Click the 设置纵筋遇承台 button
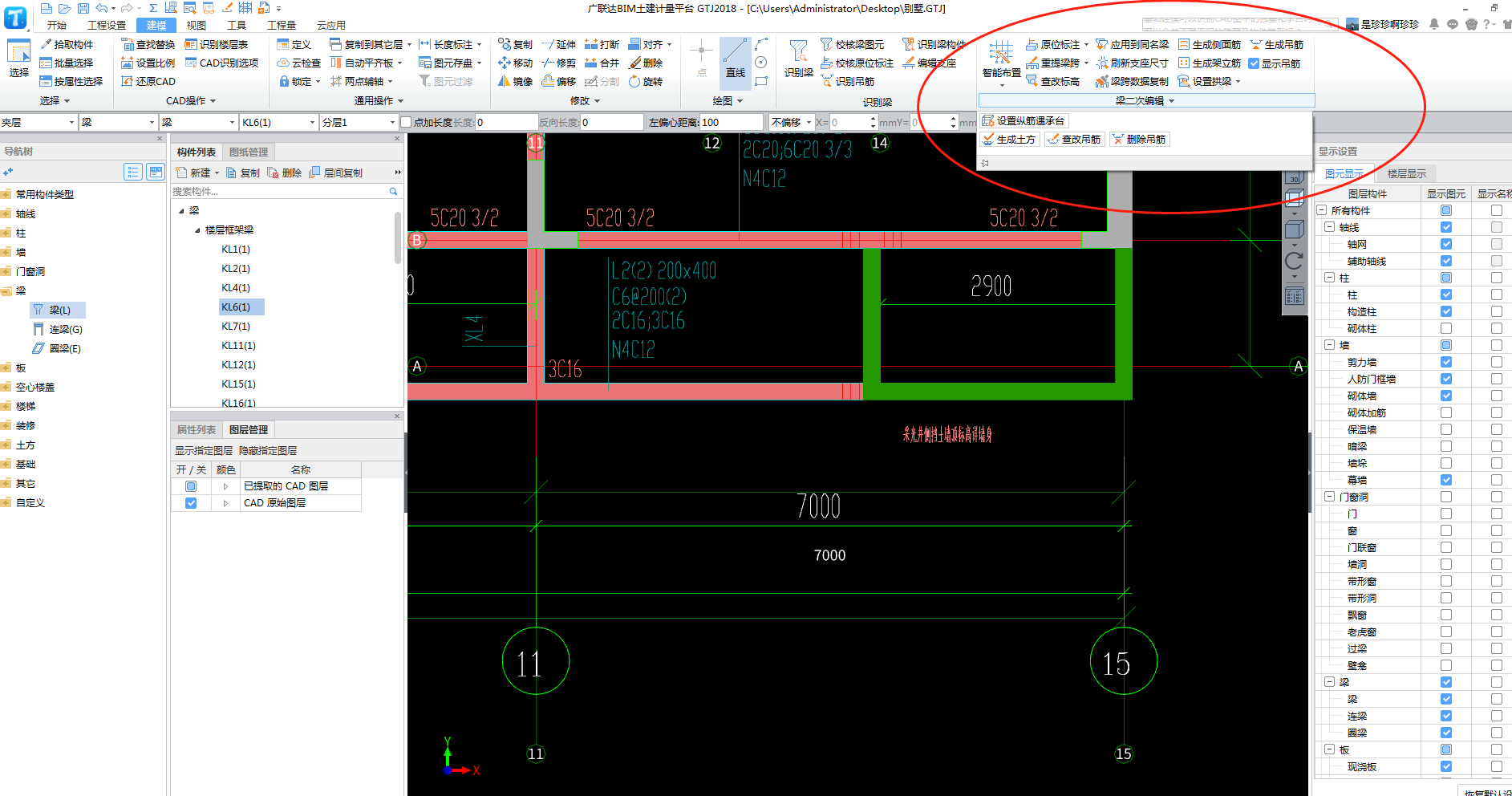Image resolution: width=1512 pixels, height=796 pixels. (1024, 120)
